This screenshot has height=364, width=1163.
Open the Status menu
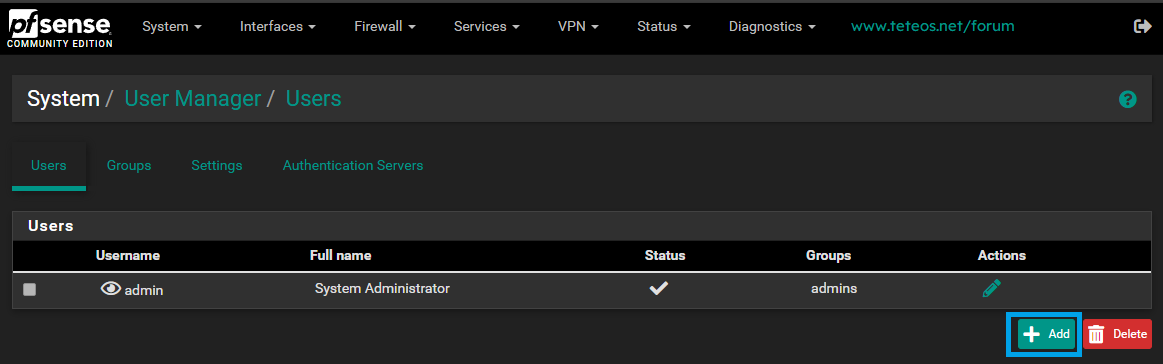(664, 27)
